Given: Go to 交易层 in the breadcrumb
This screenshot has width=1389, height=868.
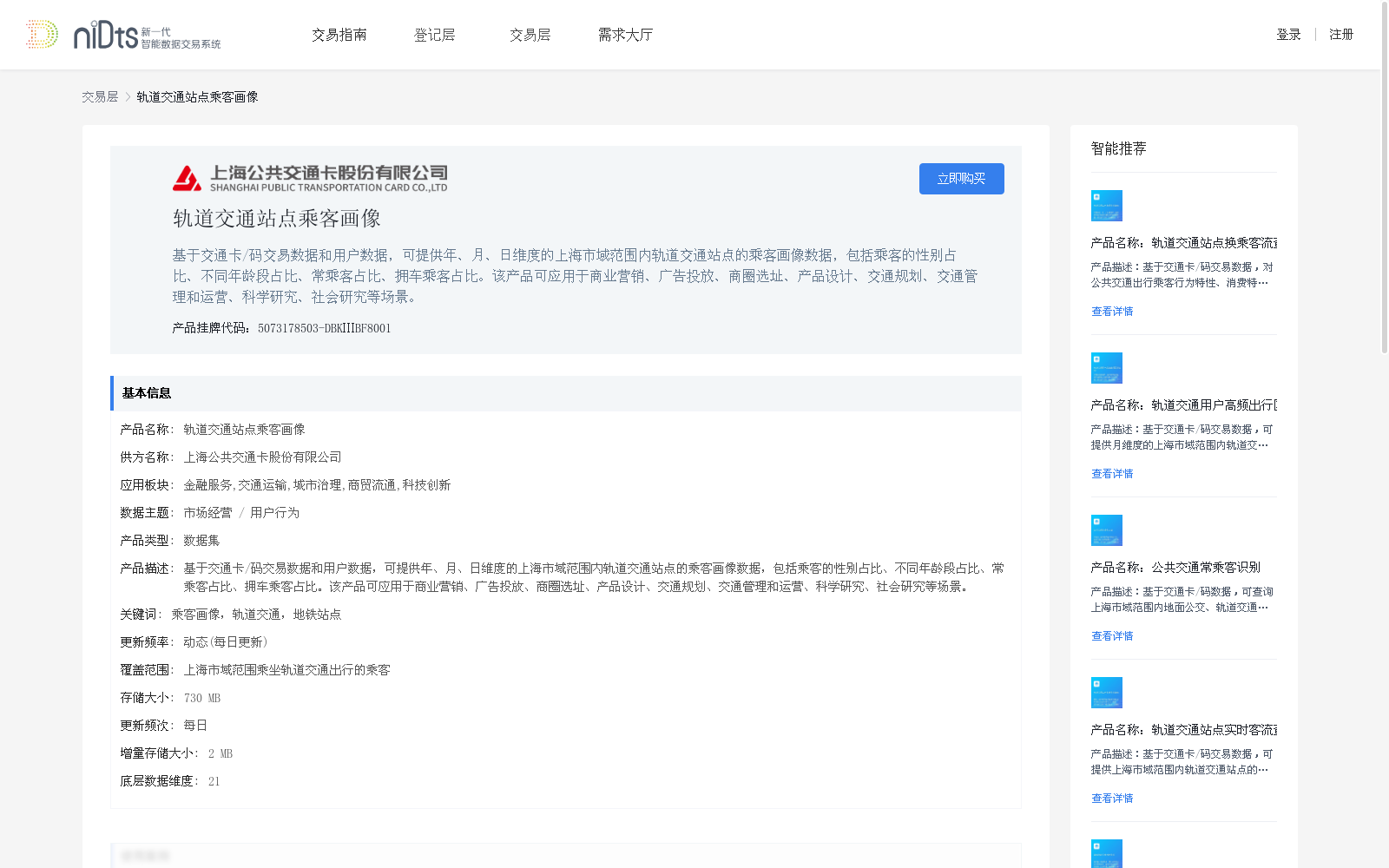Looking at the screenshot, I should click(x=100, y=97).
